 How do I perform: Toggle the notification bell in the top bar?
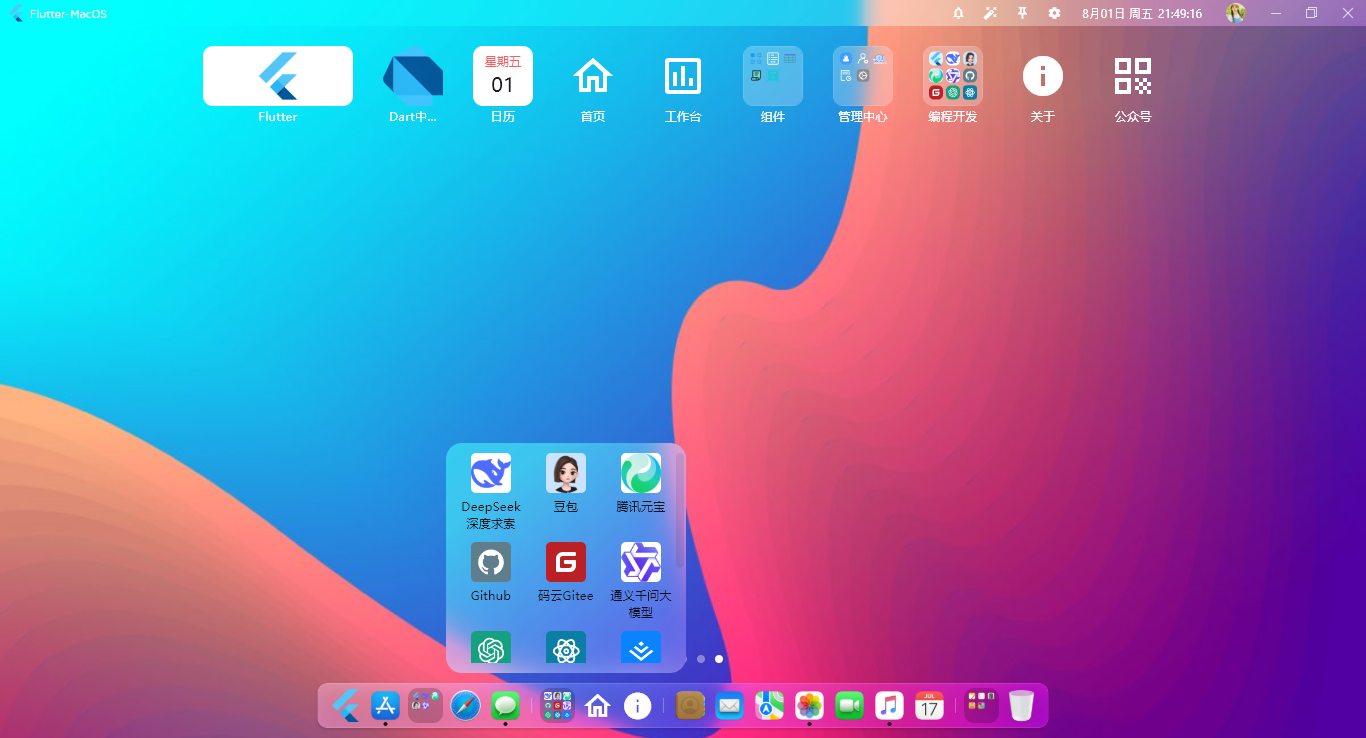click(958, 13)
